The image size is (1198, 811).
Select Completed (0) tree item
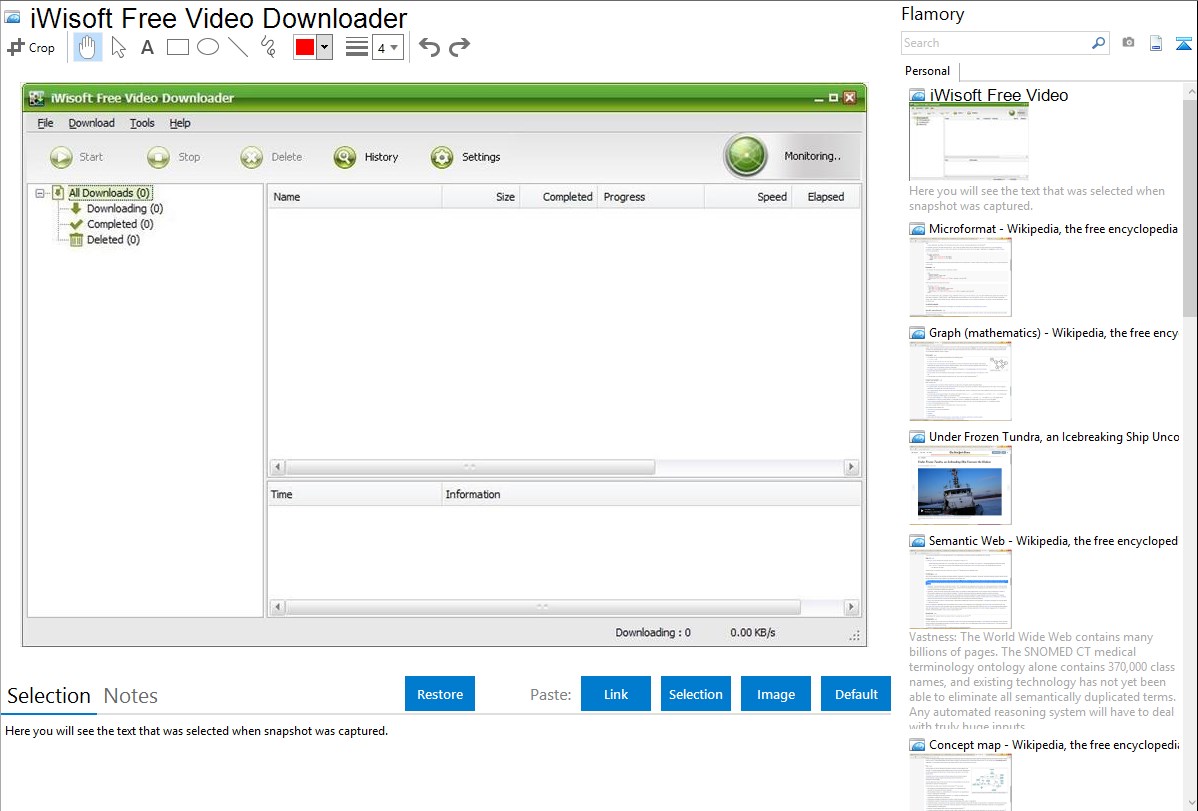[x=120, y=224]
